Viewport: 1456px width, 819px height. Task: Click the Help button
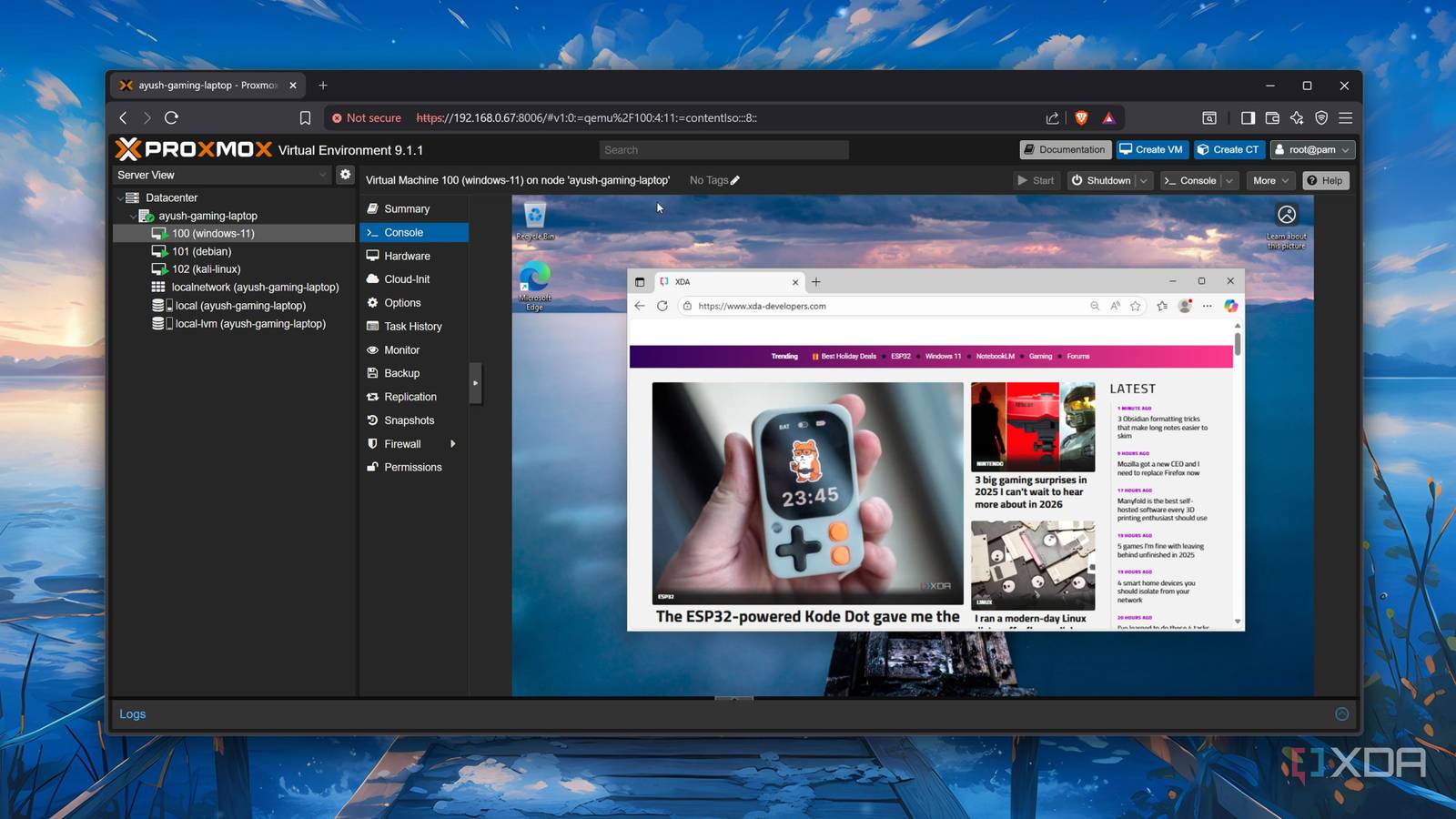pyautogui.click(x=1325, y=180)
